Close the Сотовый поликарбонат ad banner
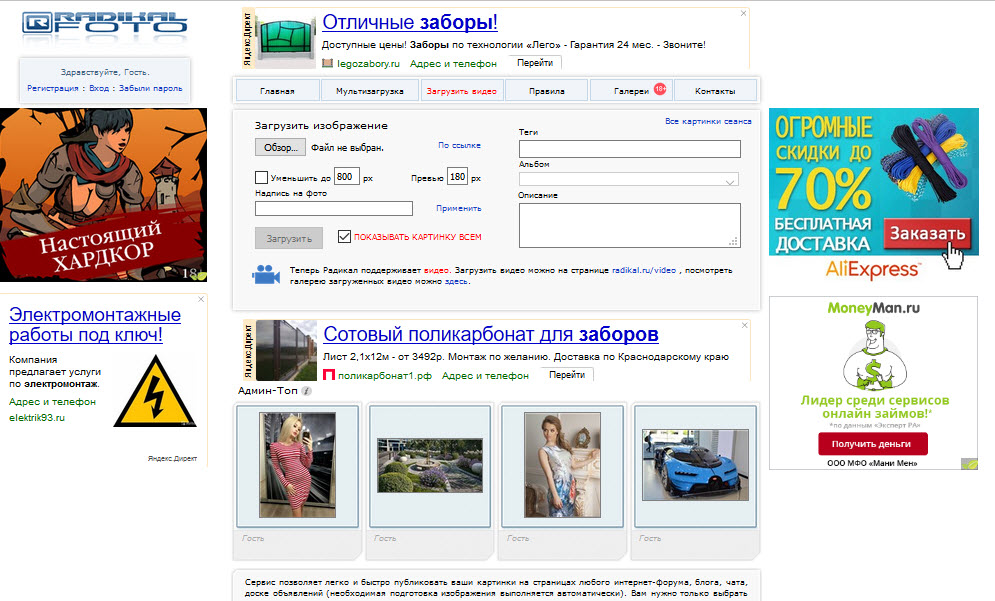This screenshot has height=601, width=995. click(x=743, y=325)
